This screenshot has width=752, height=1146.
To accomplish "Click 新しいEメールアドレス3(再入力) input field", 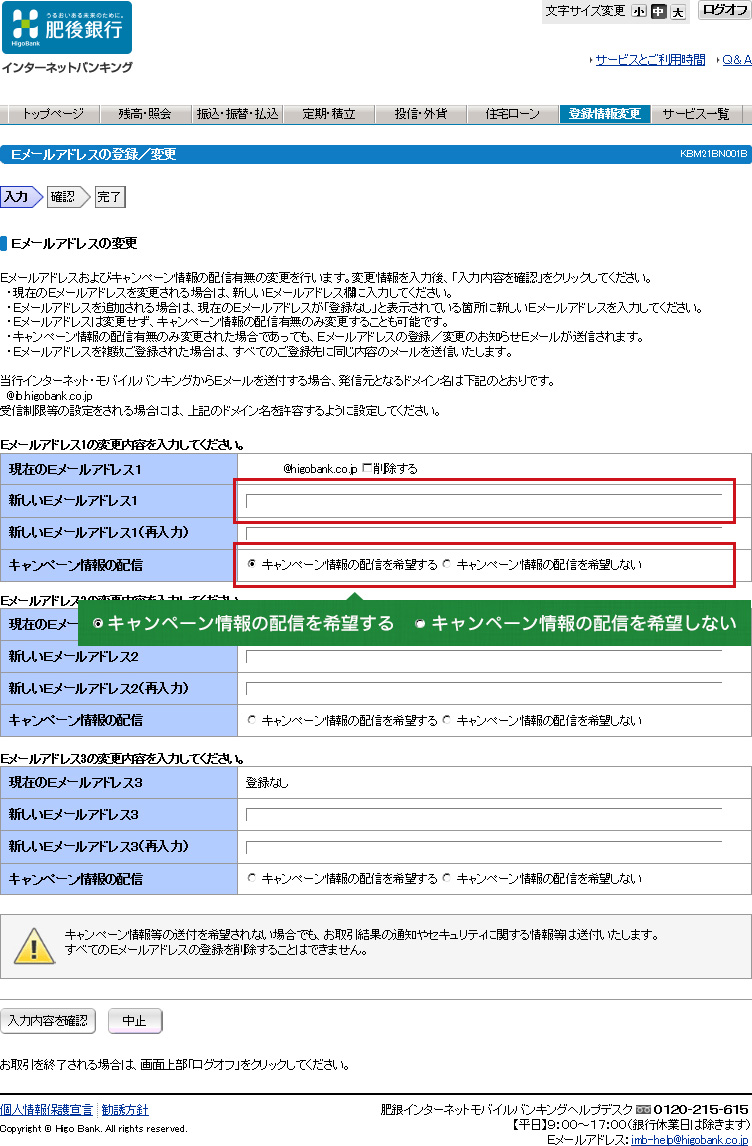I will 484,847.
